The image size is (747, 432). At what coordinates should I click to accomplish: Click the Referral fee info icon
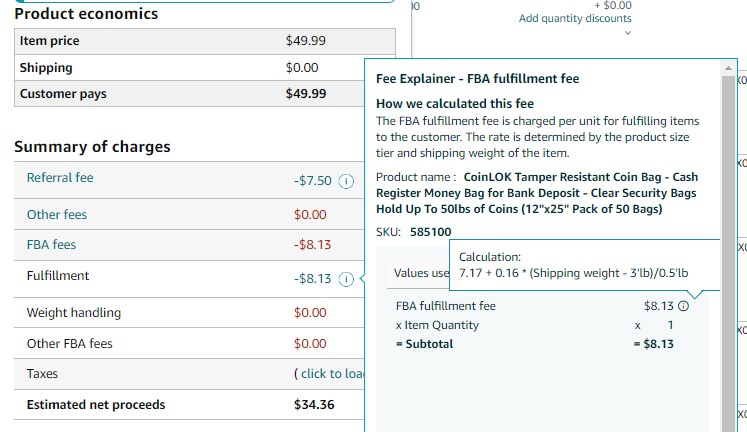(x=346, y=181)
